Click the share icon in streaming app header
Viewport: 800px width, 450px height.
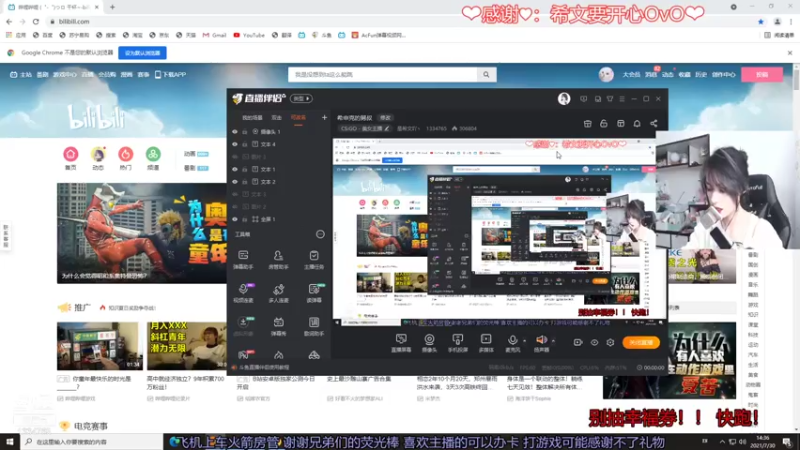click(654, 123)
